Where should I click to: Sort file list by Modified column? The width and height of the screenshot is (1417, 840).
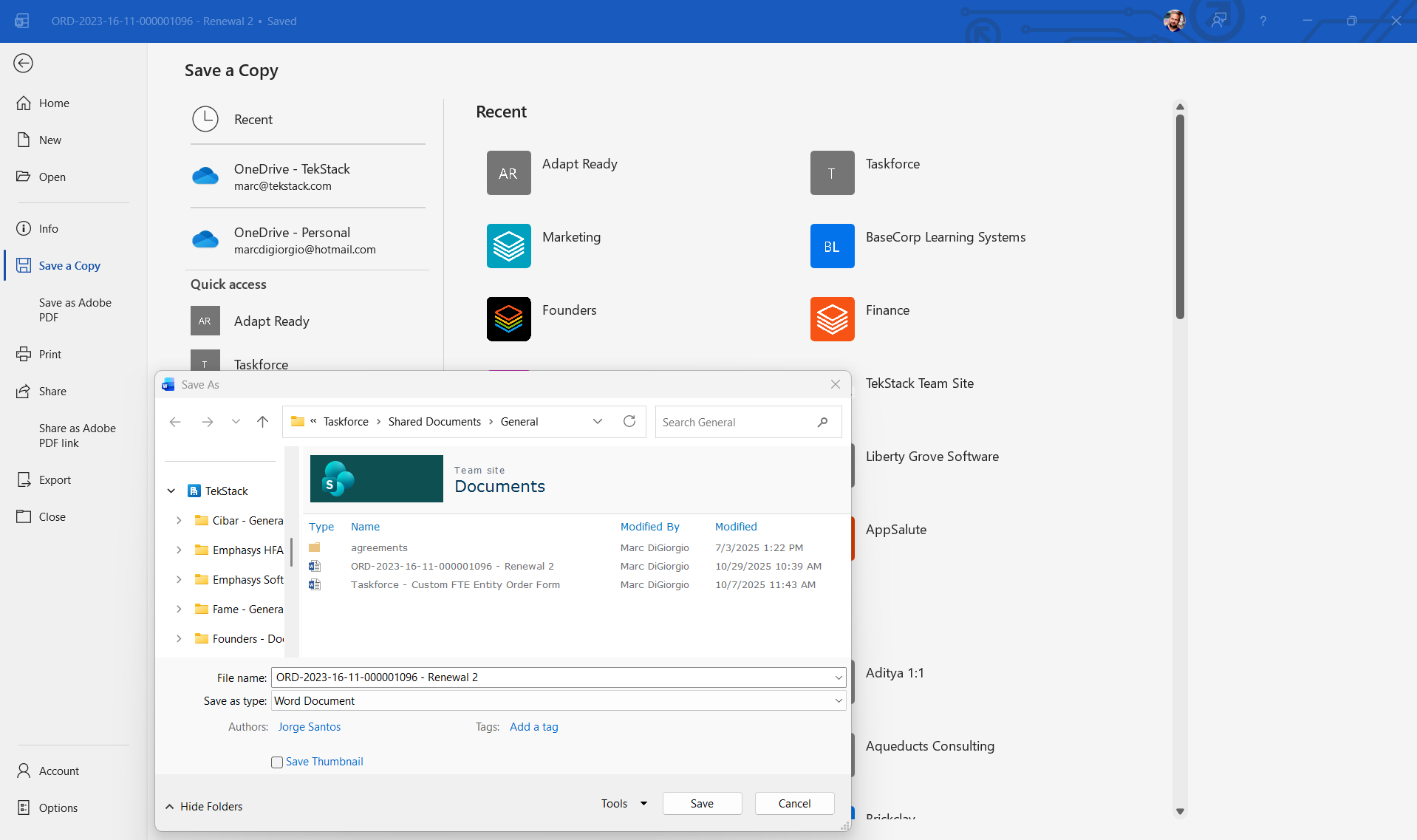(736, 527)
